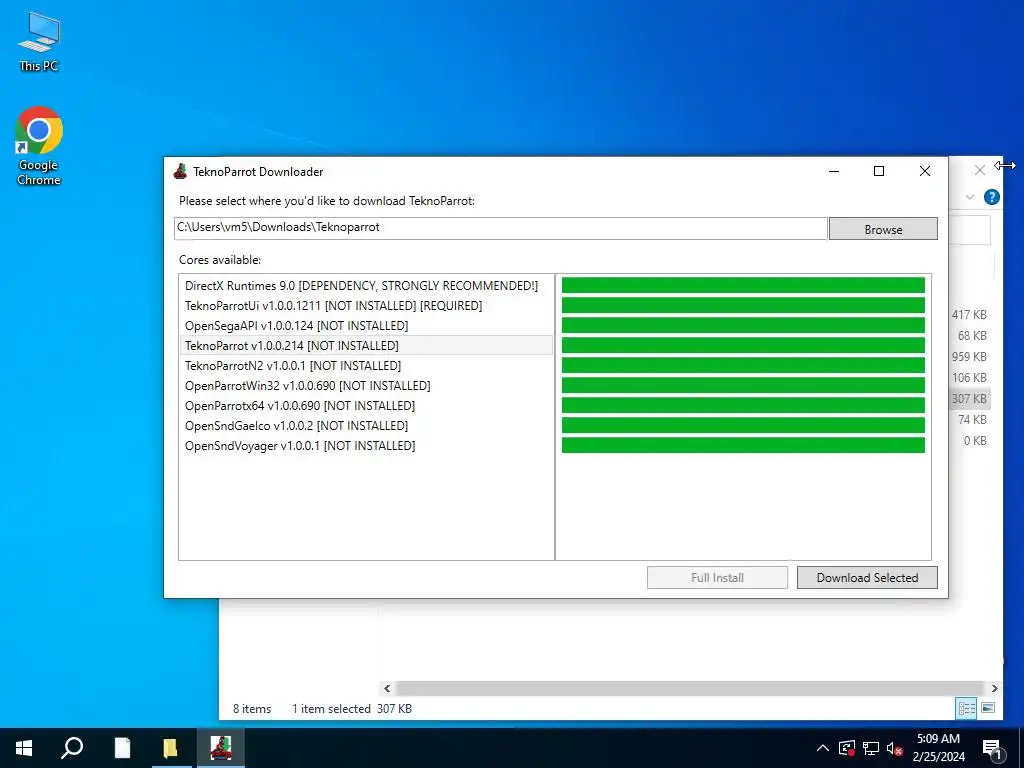Select OpenParrotx64 v1.0.0.690 core
This screenshot has height=768, width=1024.
tap(366, 406)
